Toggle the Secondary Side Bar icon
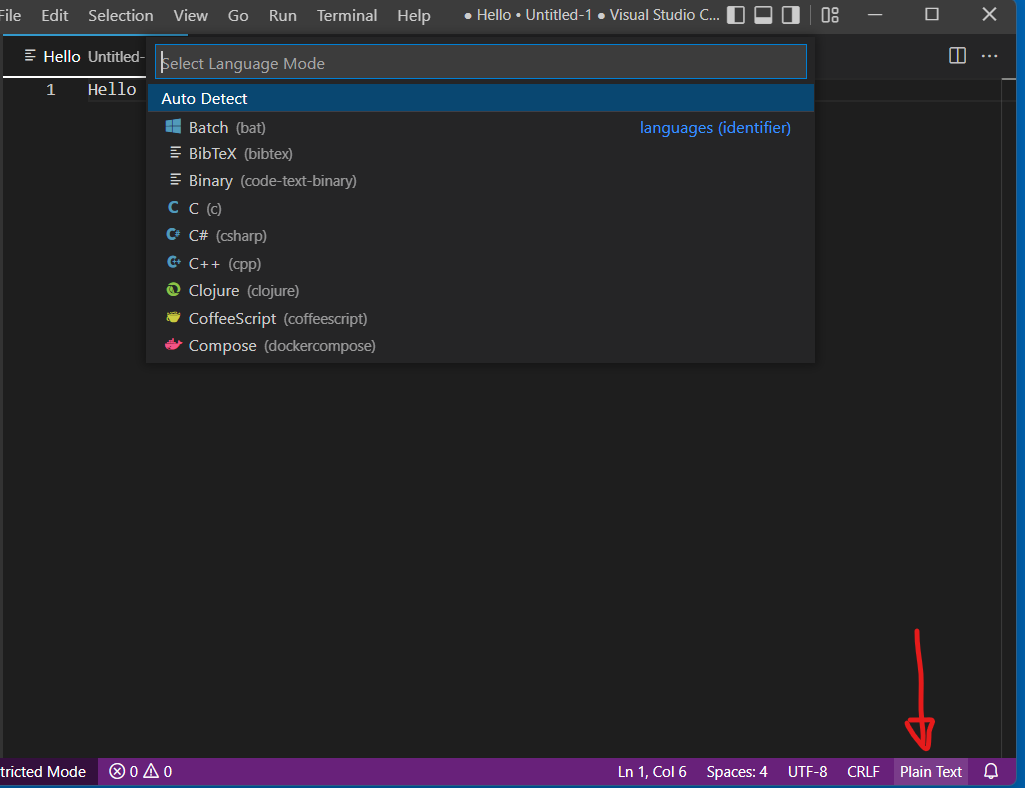This screenshot has width=1025, height=788. pos(792,14)
